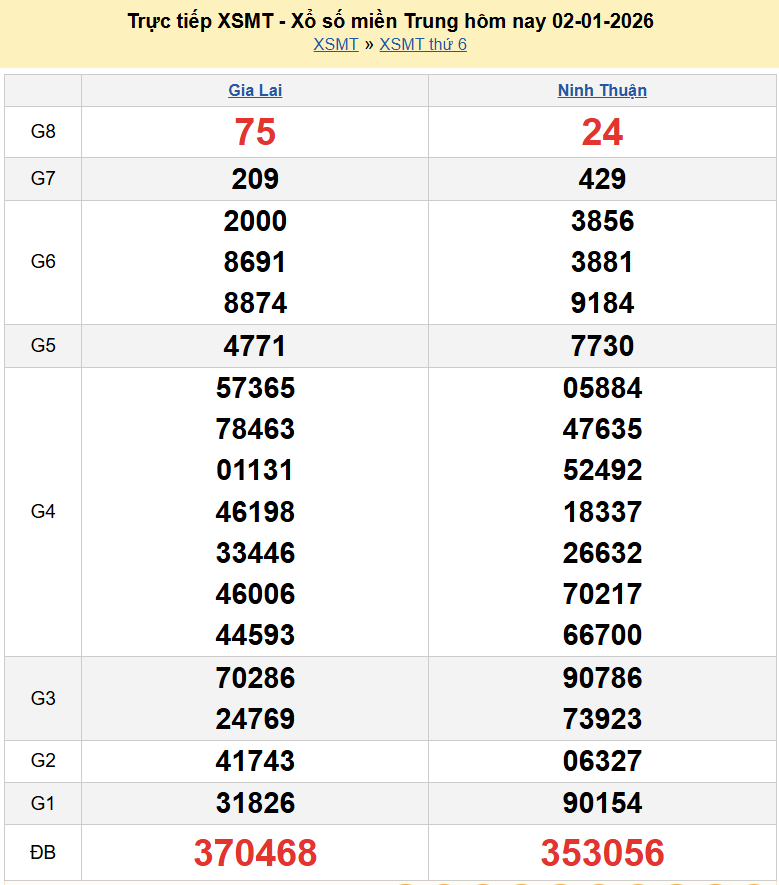Click Ninh Thuận G6 number 9184

point(602,303)
